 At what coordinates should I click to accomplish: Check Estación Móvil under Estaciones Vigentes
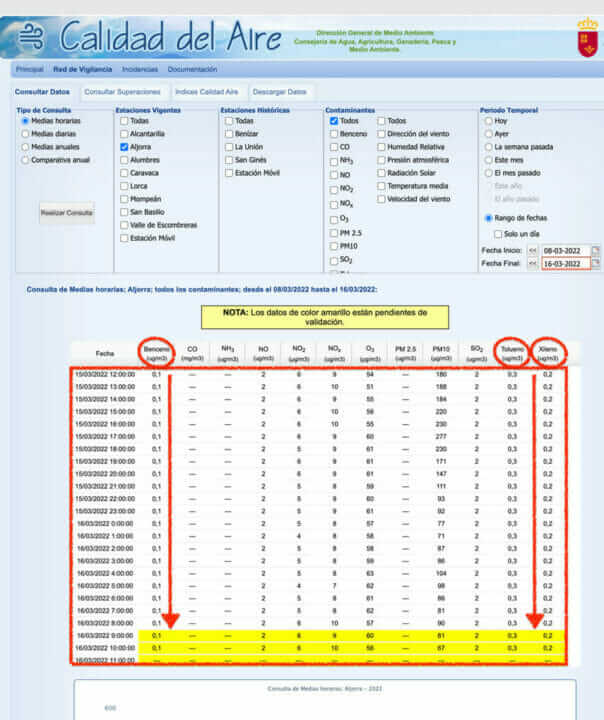(124, 238)
